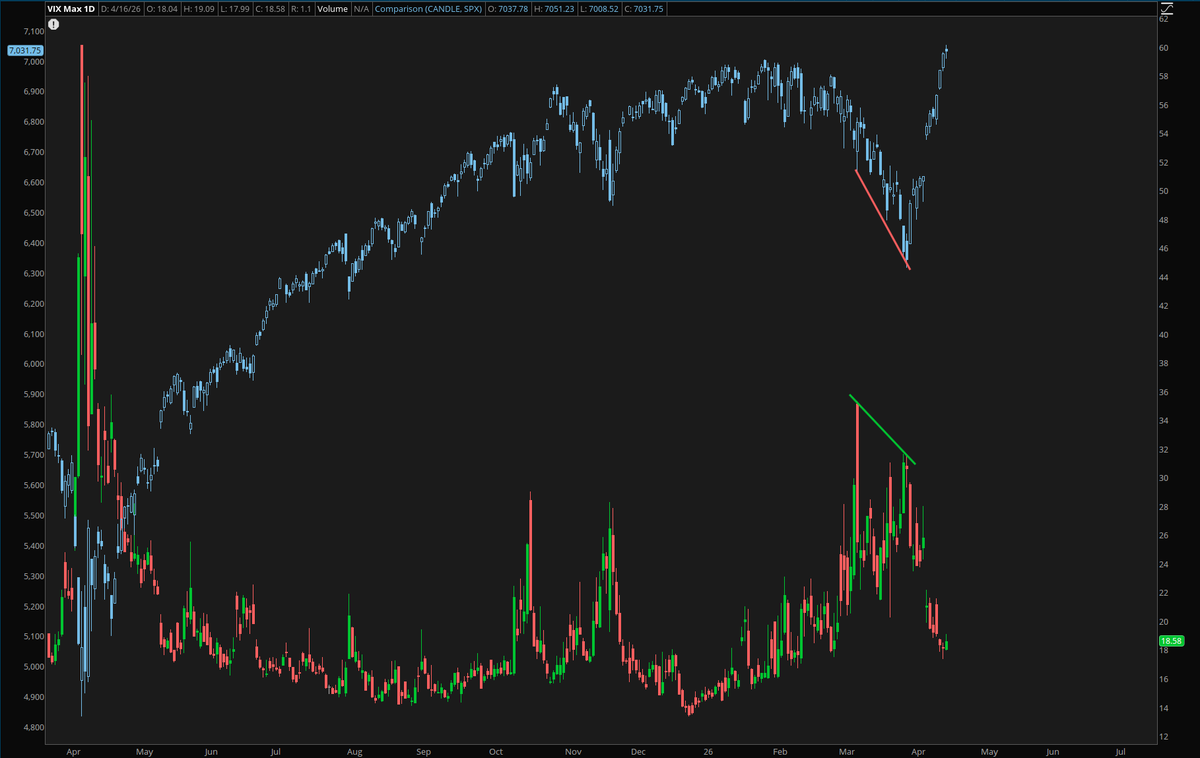Click the 50 label on the right VIX axis
This screenshot has height=758, width=1200.
1165,191
